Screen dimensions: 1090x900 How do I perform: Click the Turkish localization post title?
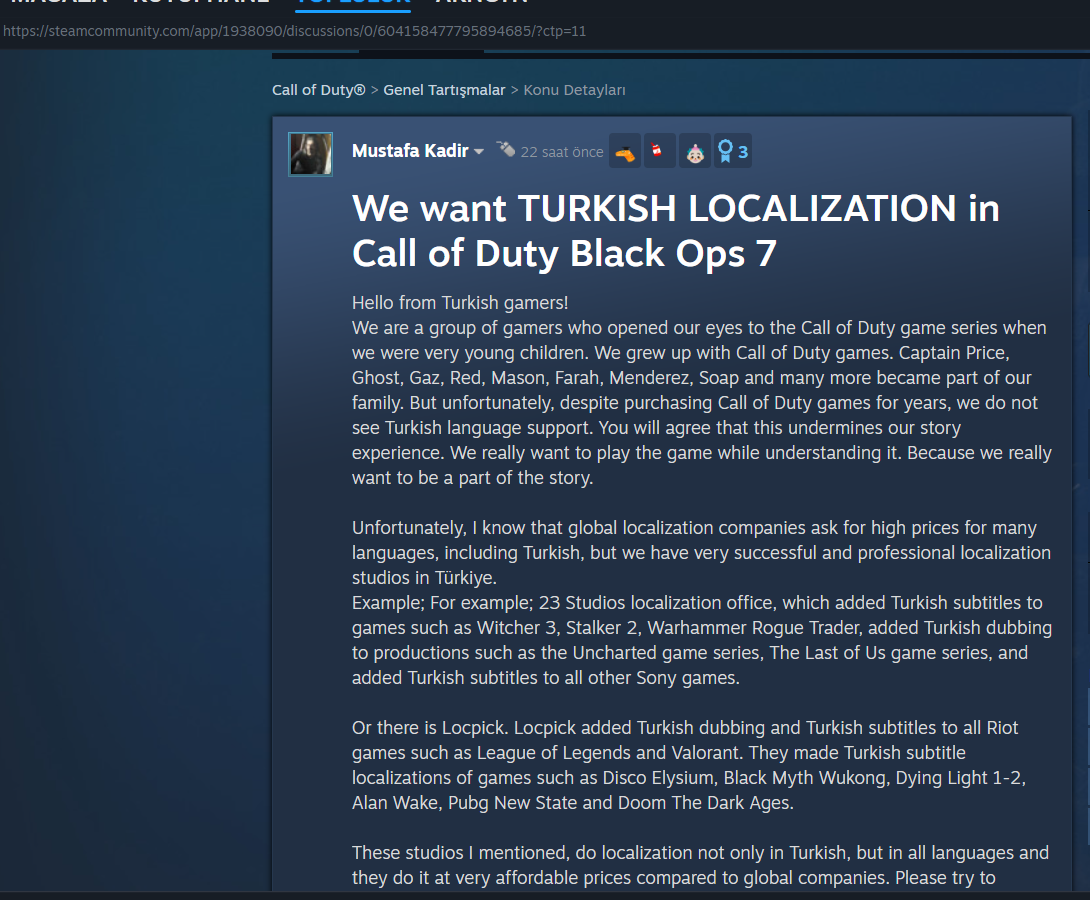click(x=675, y=231)
